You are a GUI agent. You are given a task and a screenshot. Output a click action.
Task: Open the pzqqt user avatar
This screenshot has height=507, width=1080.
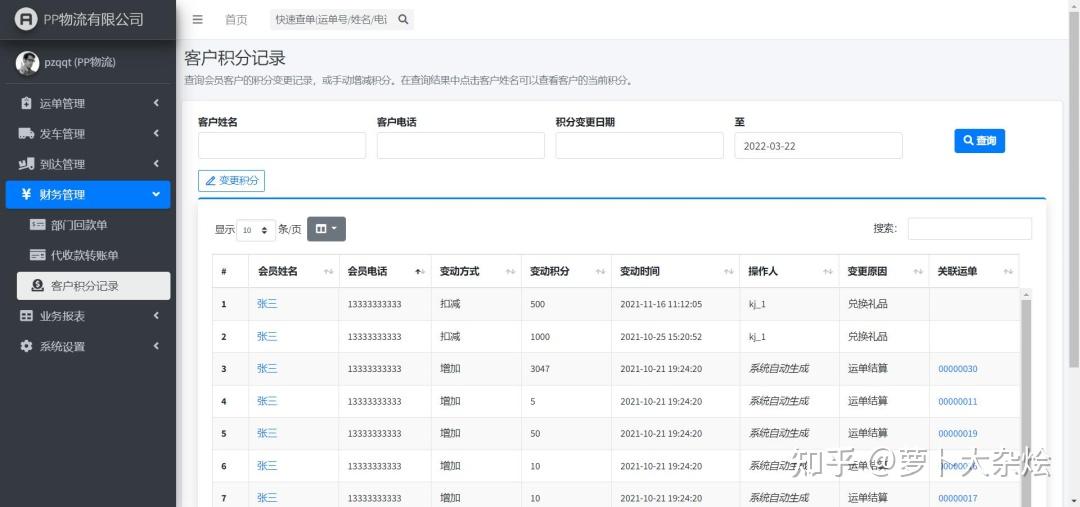click(28, 63)
